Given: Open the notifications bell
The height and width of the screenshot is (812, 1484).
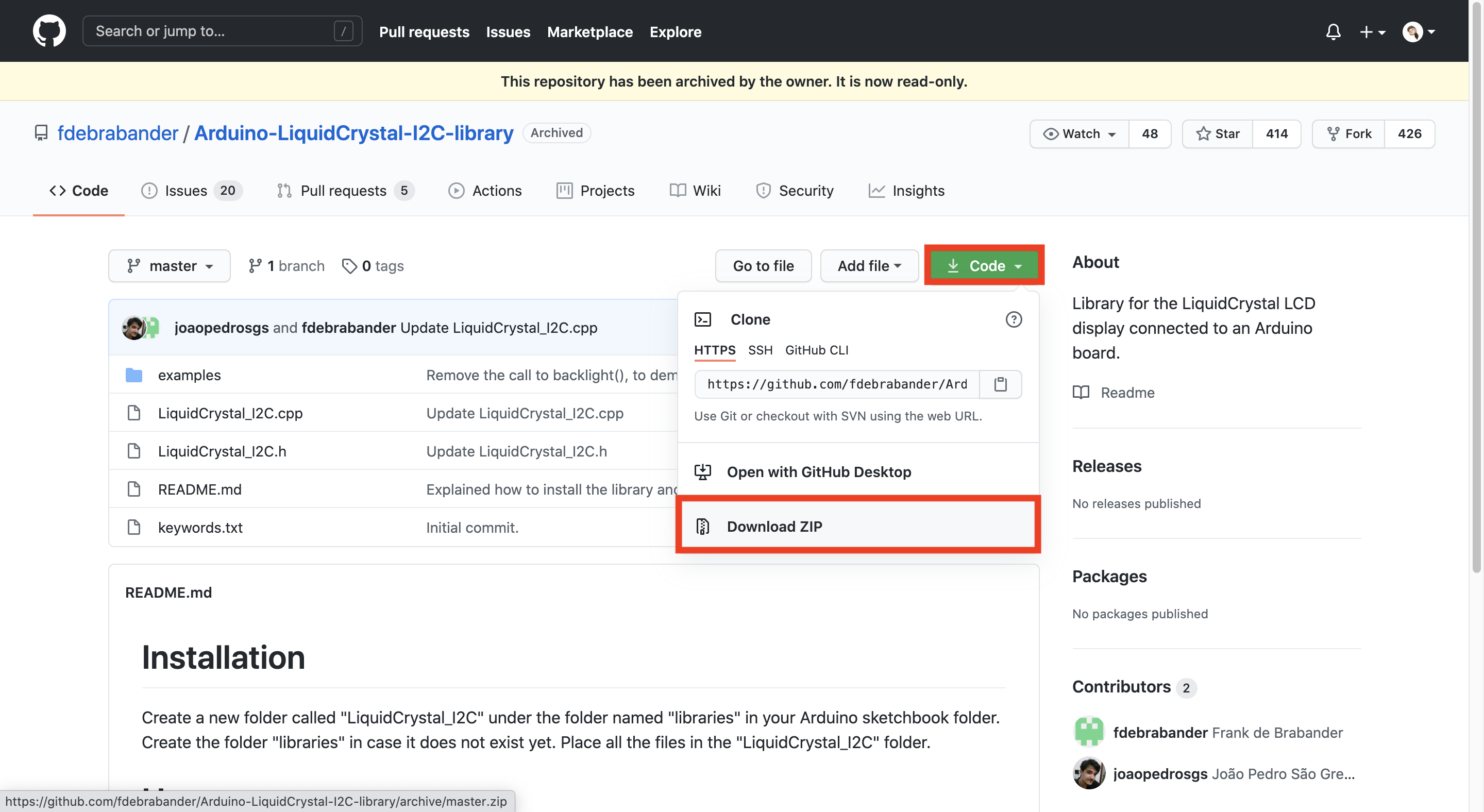Looking at the screenshot, I should pos(1333,31).
